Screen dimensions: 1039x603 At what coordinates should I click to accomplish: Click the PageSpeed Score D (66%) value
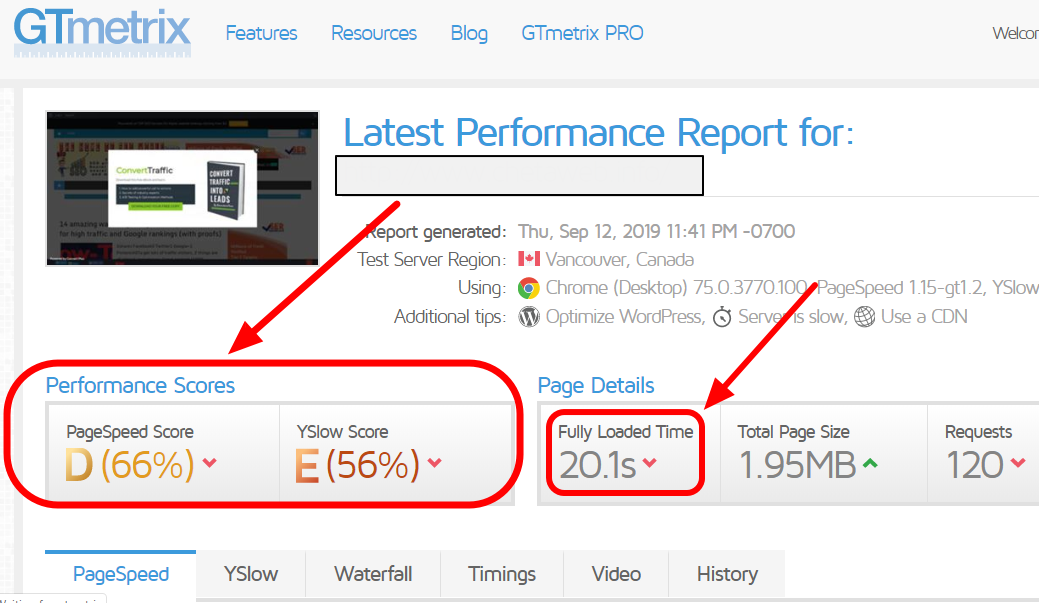(x=130, y=465)
